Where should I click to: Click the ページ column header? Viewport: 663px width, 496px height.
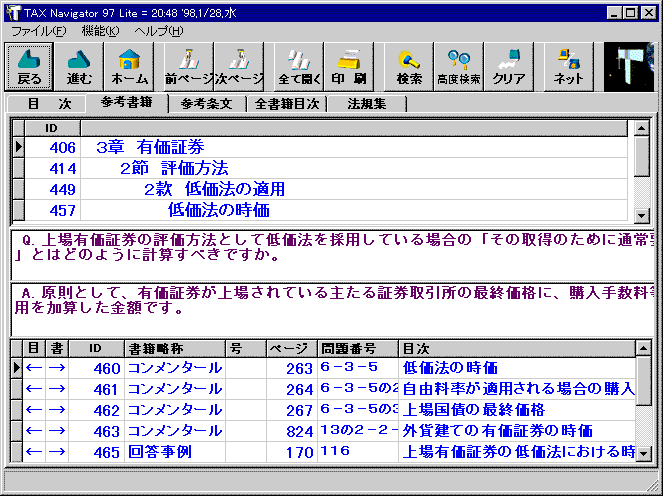tap(292, 349)
